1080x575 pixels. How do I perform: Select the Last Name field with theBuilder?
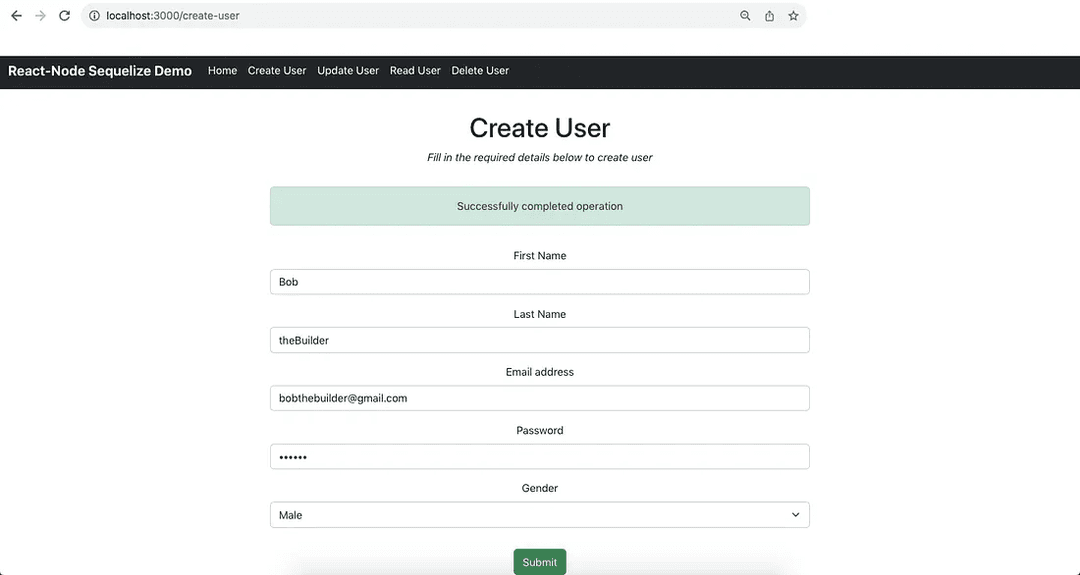coord(540,340)
